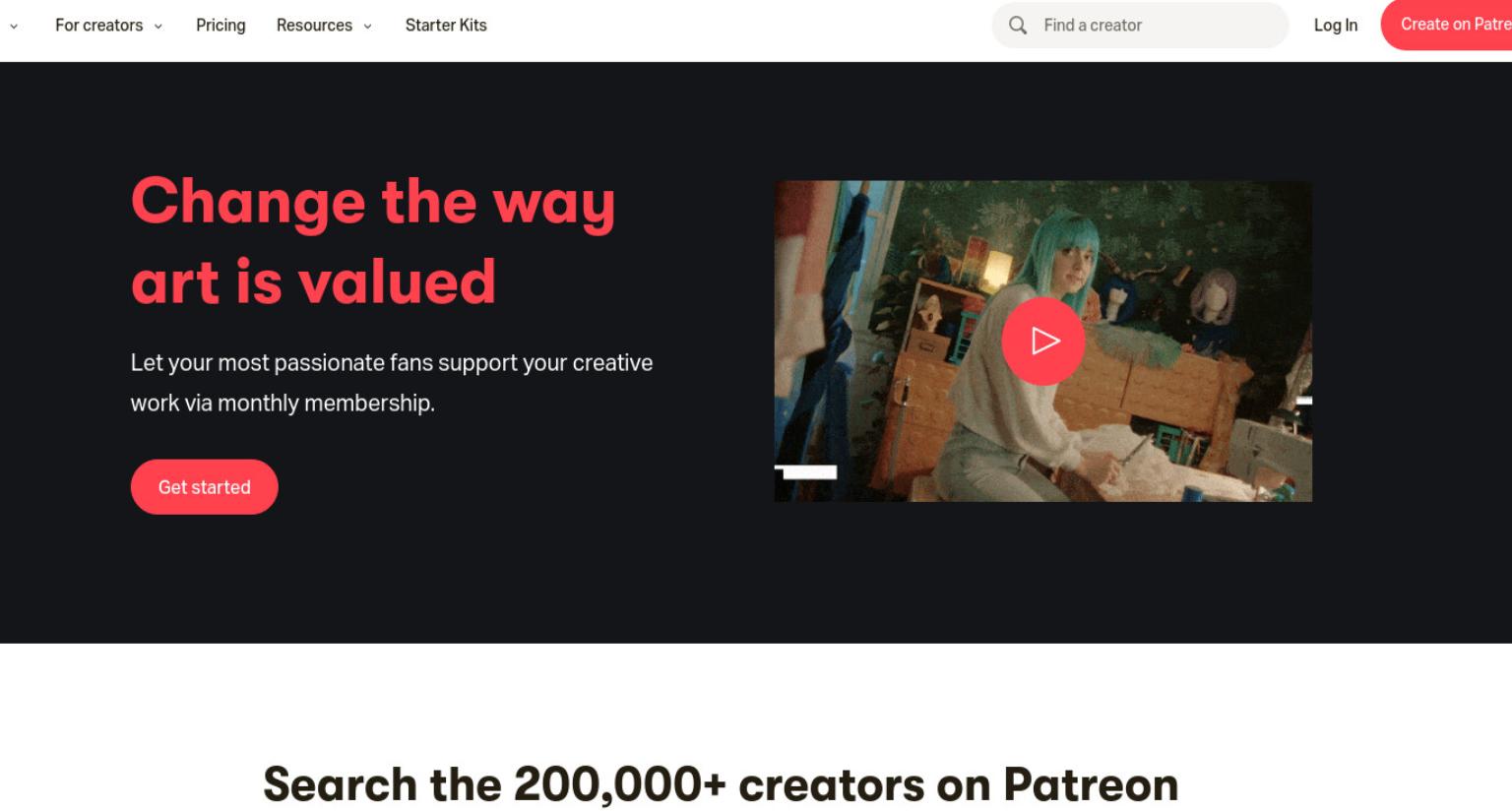Expand the chevron beside Resources
Image resolution: width=1512 pixels, height=811 pixels.
pos(368,27)
